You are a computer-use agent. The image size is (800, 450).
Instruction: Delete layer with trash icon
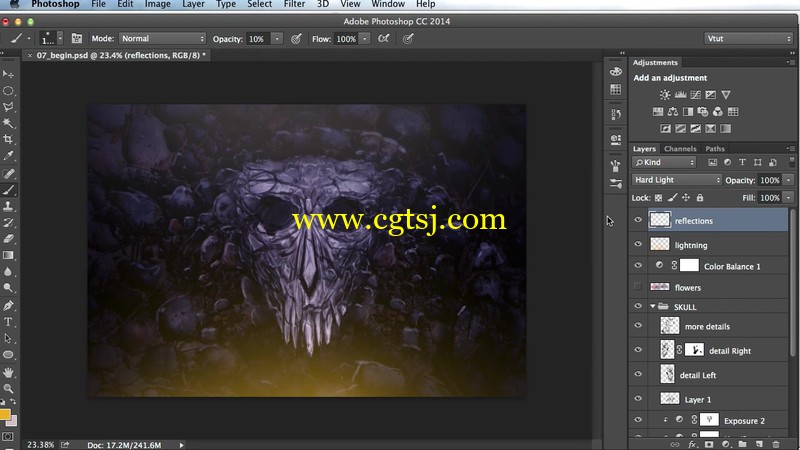pos(776,445)
